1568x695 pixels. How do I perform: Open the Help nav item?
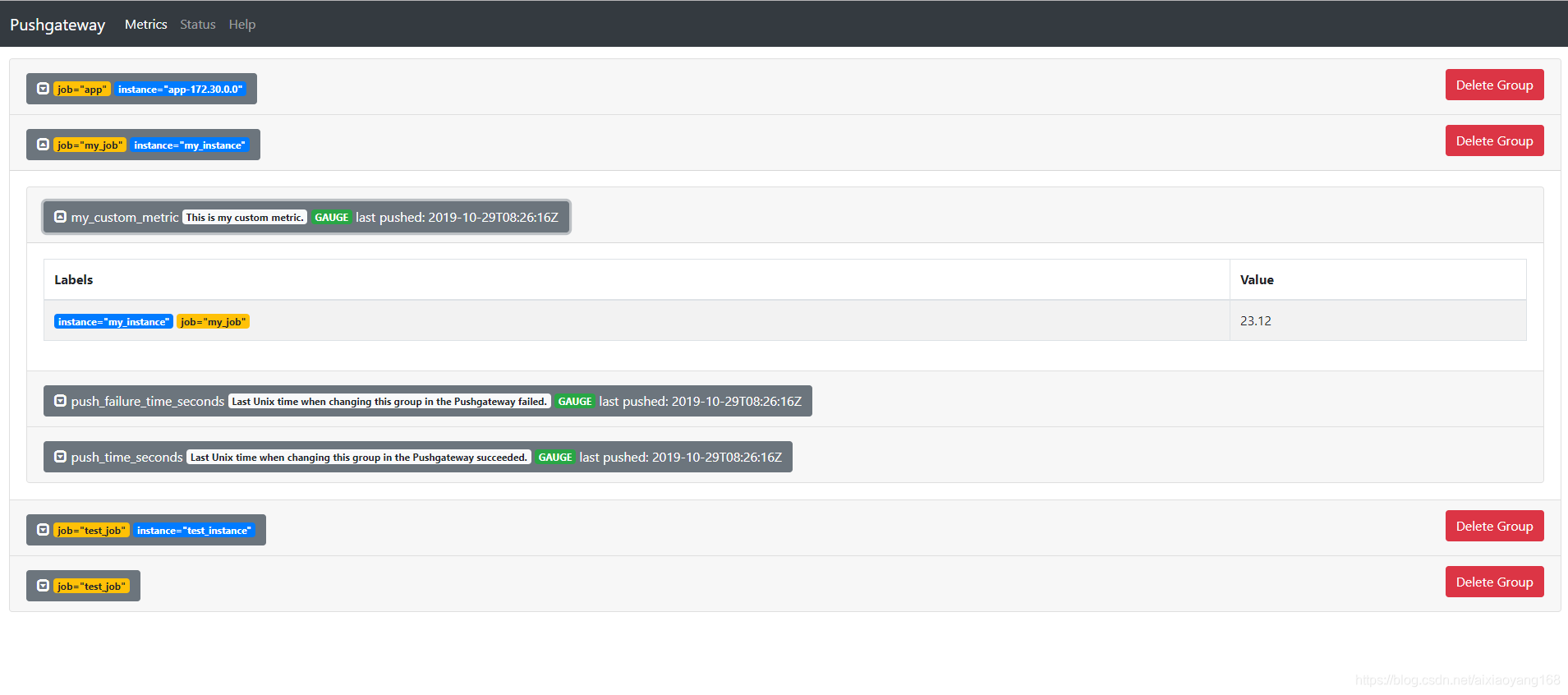point(242,25)
